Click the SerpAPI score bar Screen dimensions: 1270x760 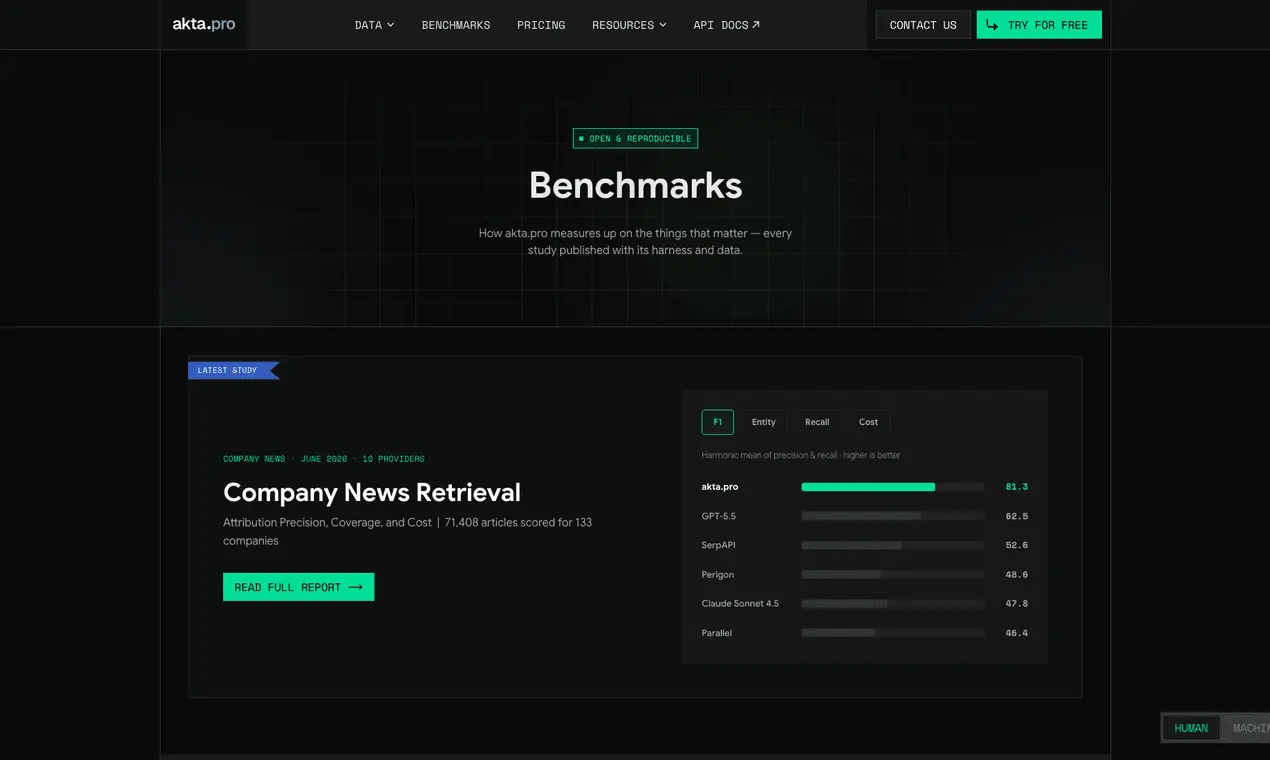[893, 545]
